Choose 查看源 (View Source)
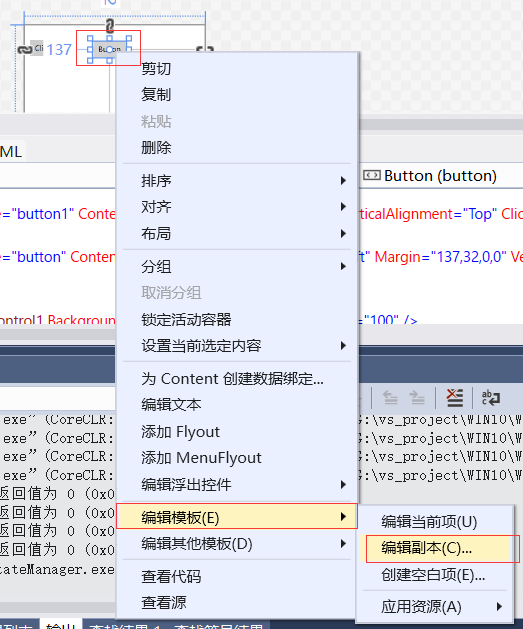This screenshot has width=523, height=629. pos(237,603)
